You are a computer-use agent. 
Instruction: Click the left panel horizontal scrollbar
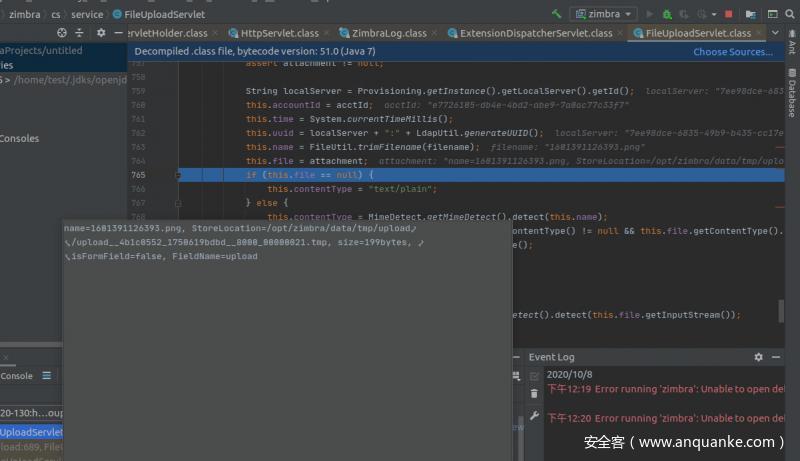pyautogui.click(x=31, y=345)
